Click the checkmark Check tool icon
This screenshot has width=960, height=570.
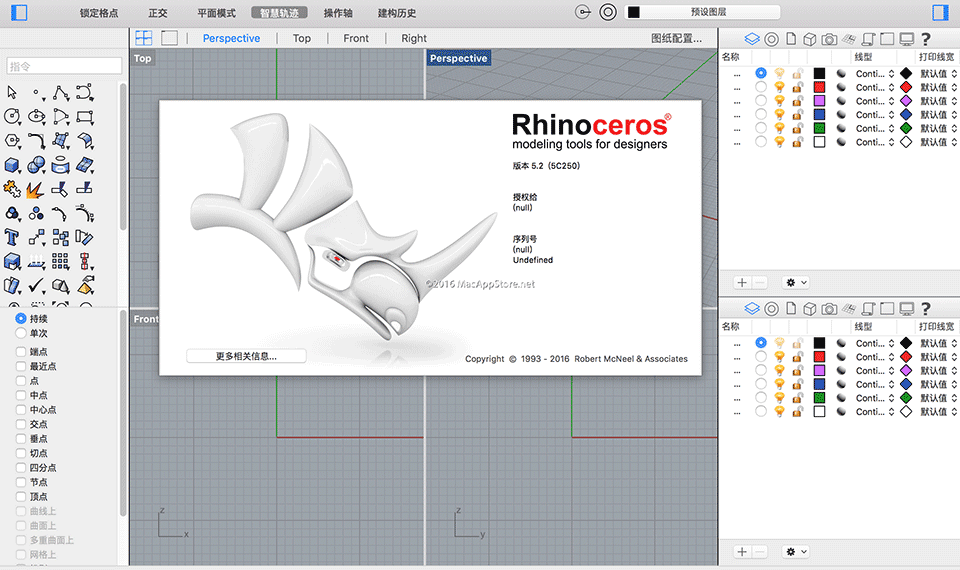37,285
